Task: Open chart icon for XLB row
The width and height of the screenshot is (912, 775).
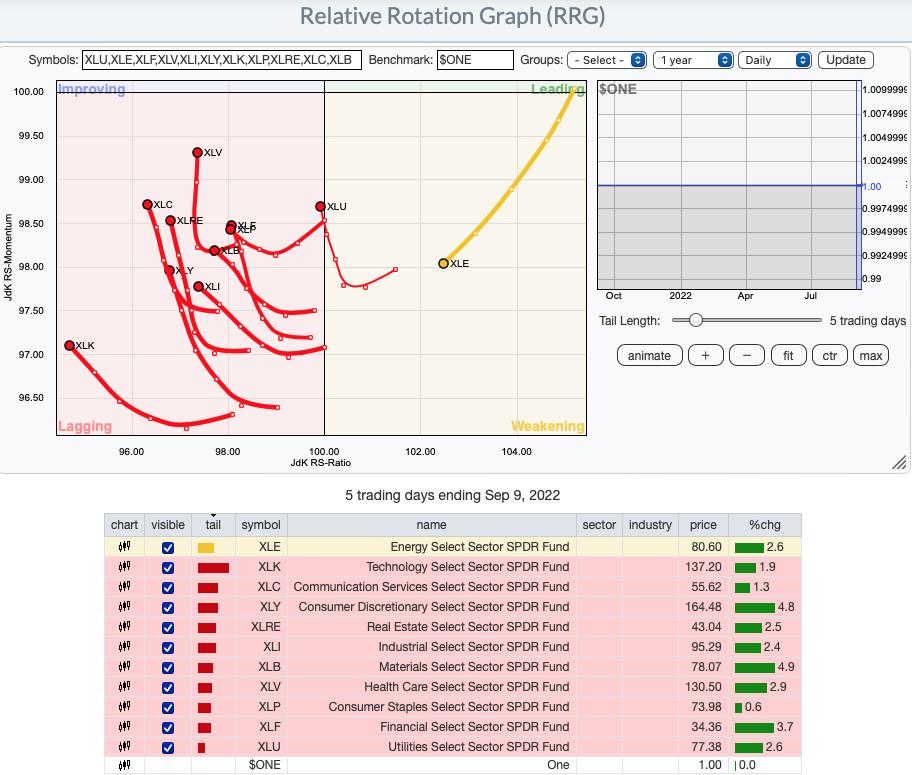Action: click(124, 667)
